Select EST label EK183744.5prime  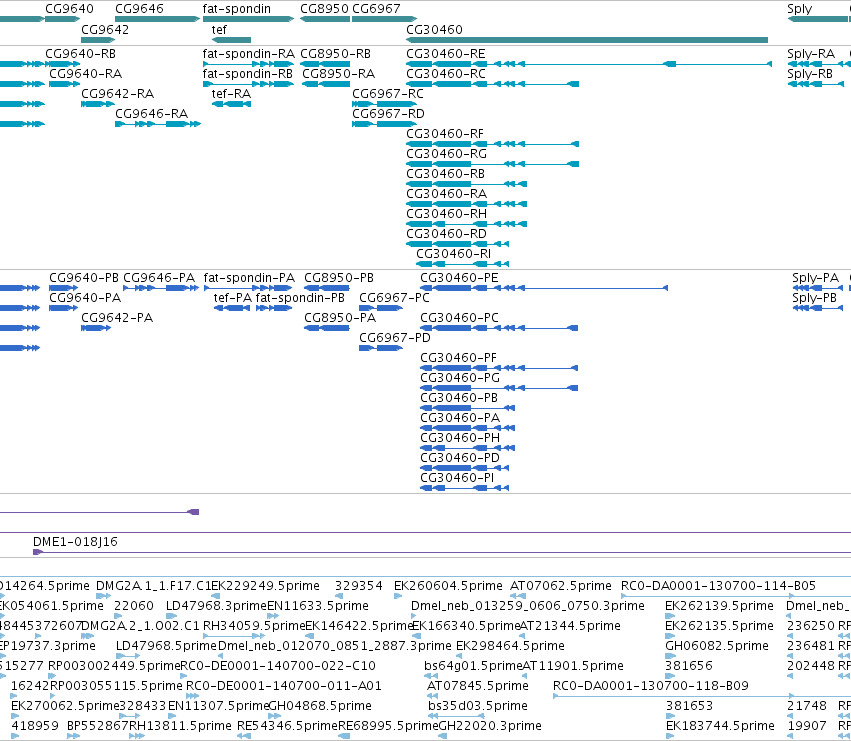tap(719, 726)
